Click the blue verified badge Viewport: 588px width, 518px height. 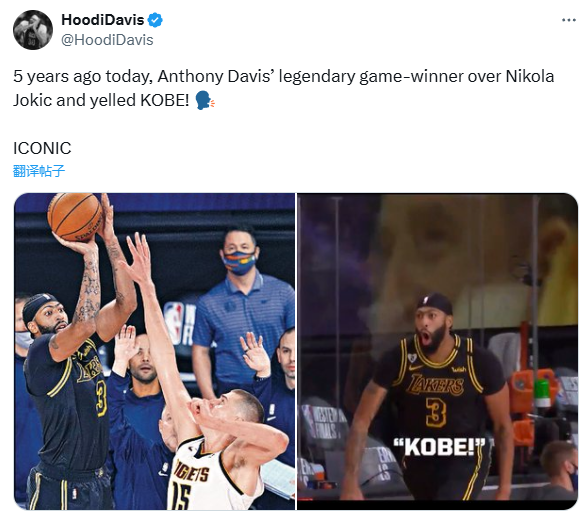tap(155, 20)
